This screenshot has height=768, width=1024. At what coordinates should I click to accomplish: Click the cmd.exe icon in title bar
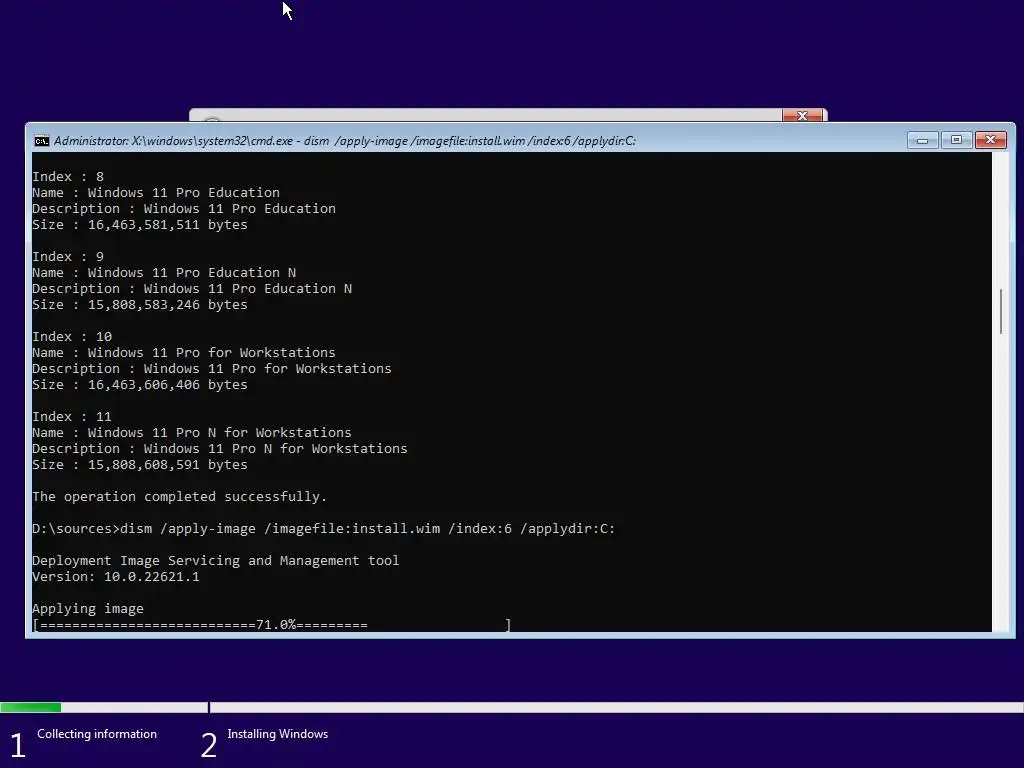point(42,141)
